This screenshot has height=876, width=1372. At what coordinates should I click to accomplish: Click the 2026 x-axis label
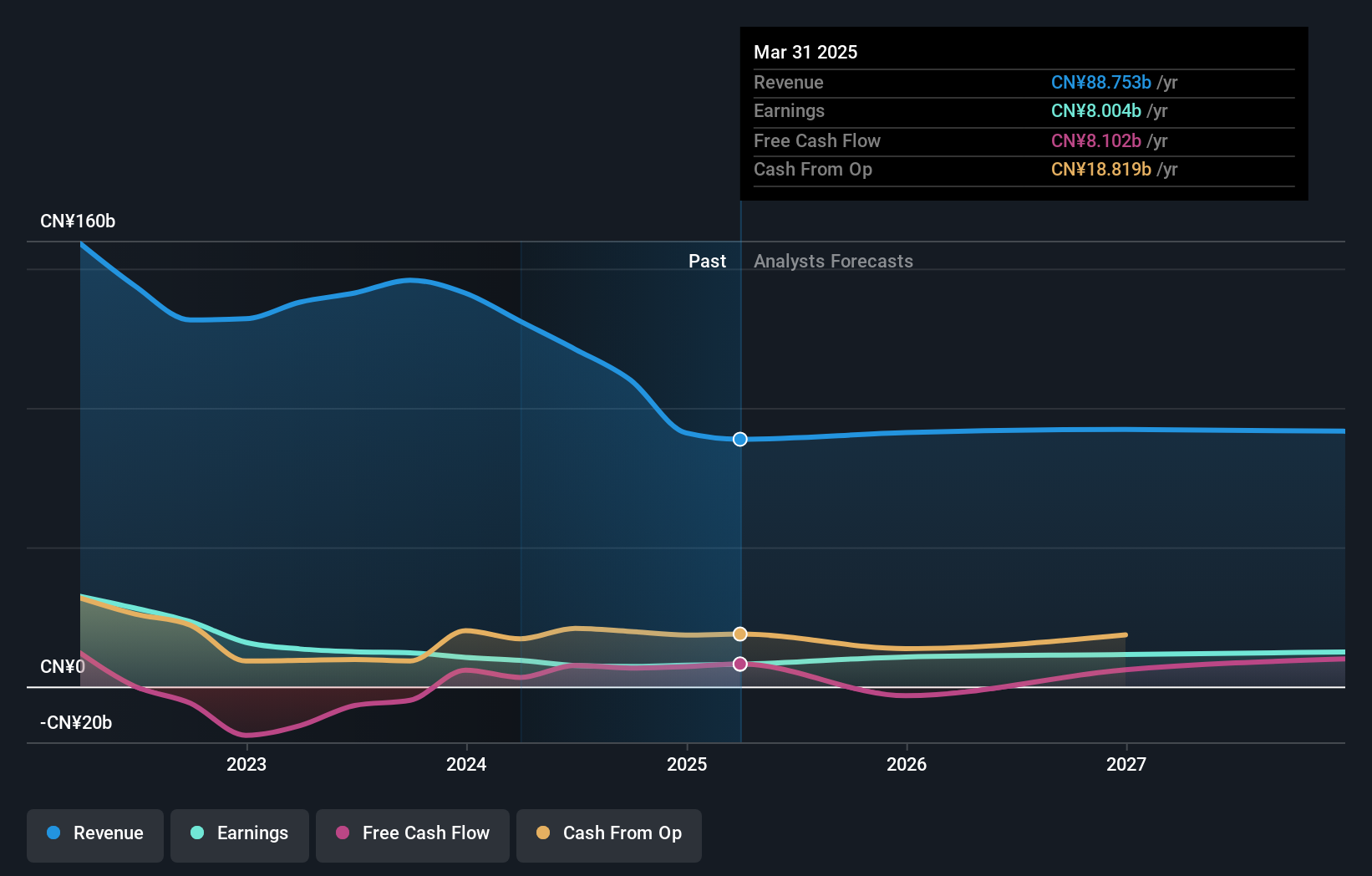pyautogui.click(x=907, y=764)
